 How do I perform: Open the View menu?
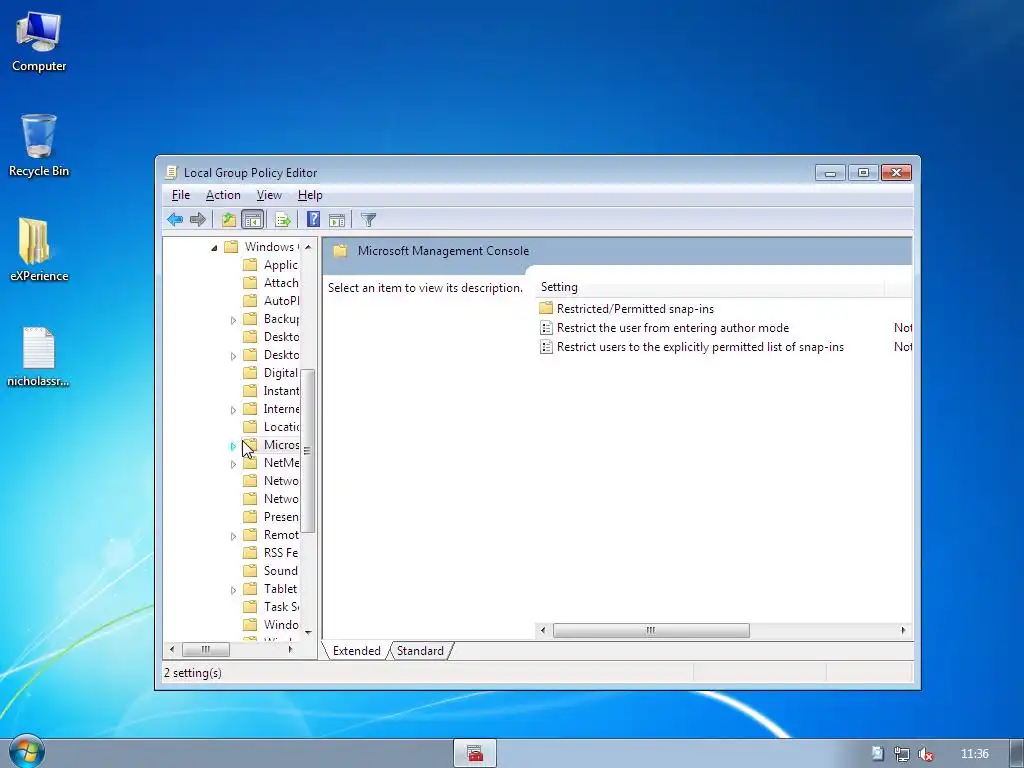tap(269, 195)
